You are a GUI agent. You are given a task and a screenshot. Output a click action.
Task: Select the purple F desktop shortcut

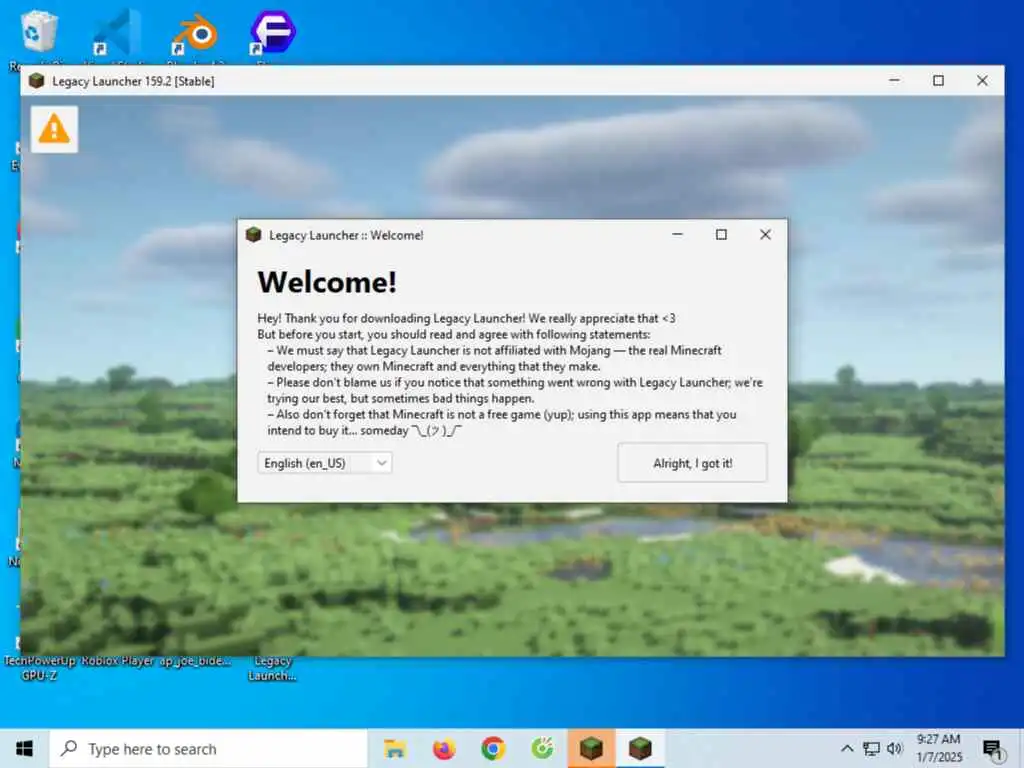click(273, 33)
